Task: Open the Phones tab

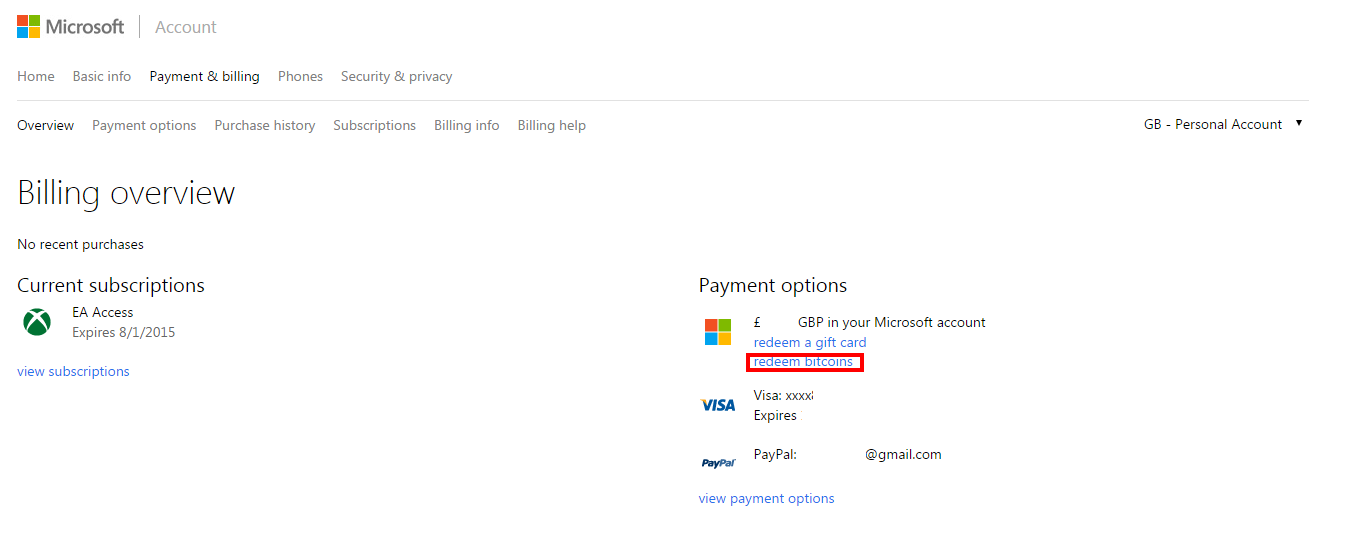Action: click(x=300, y=76)
